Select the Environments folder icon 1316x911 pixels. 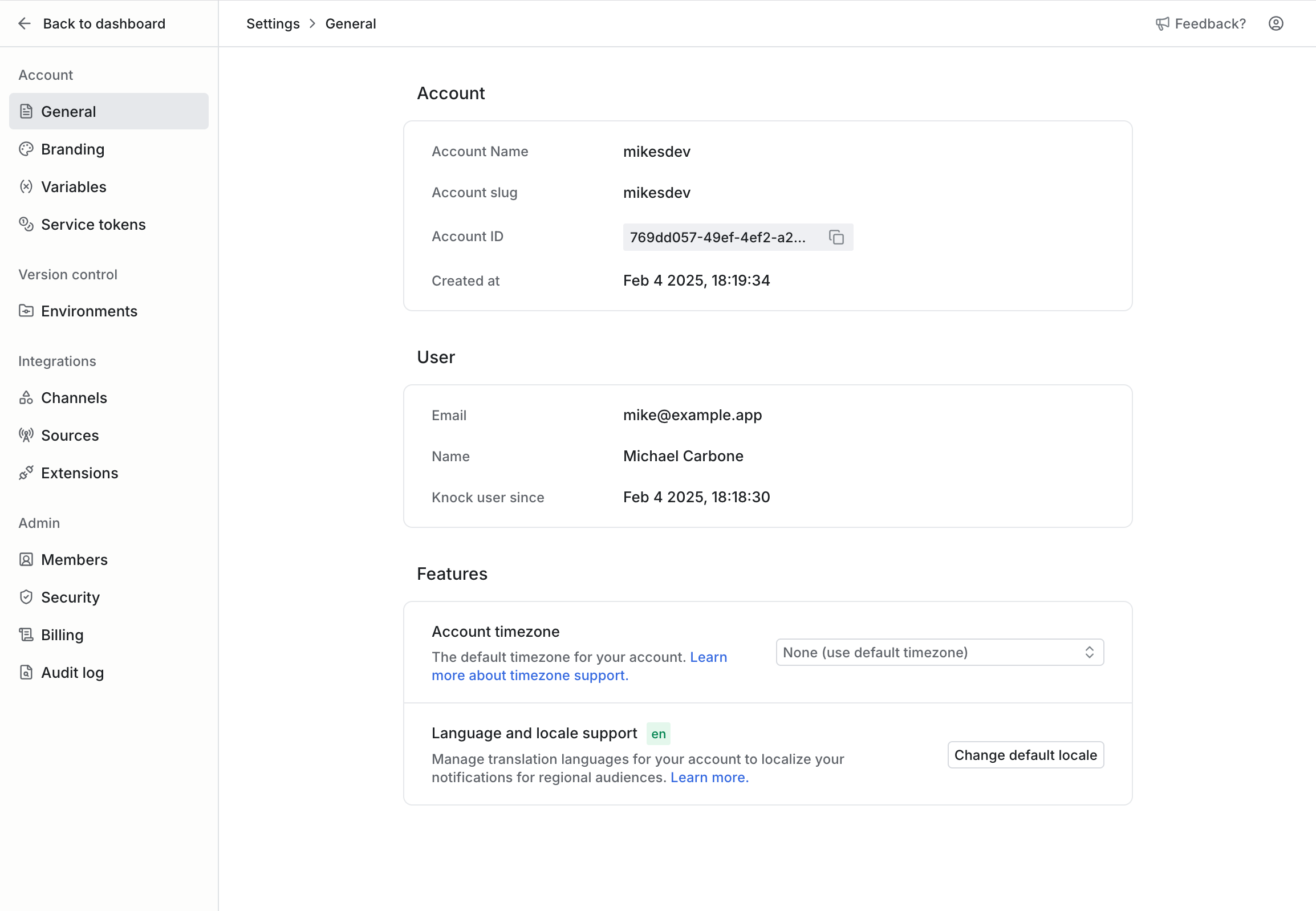pyautogui.click(x=26, y=311)
